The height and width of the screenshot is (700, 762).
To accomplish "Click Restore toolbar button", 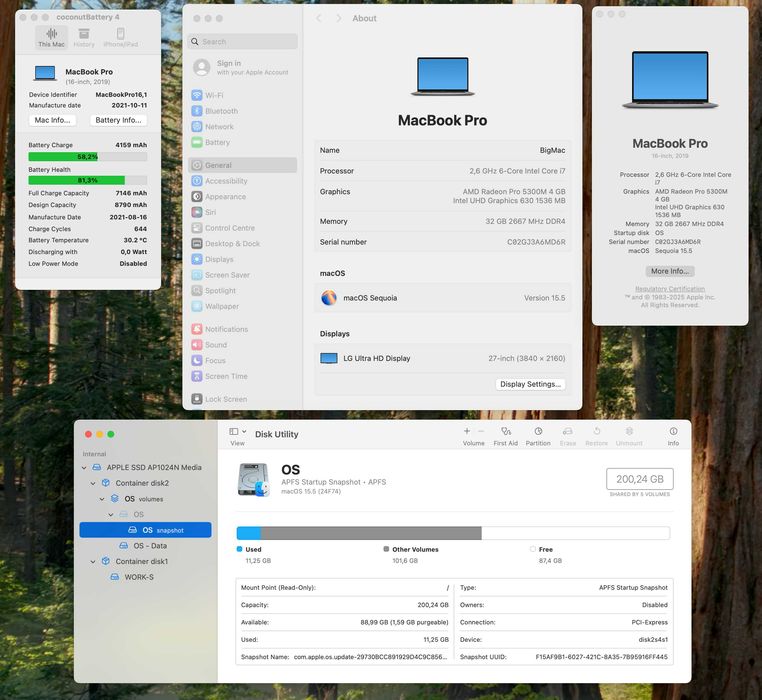I will pyautogui.click(x=596, y=436).
